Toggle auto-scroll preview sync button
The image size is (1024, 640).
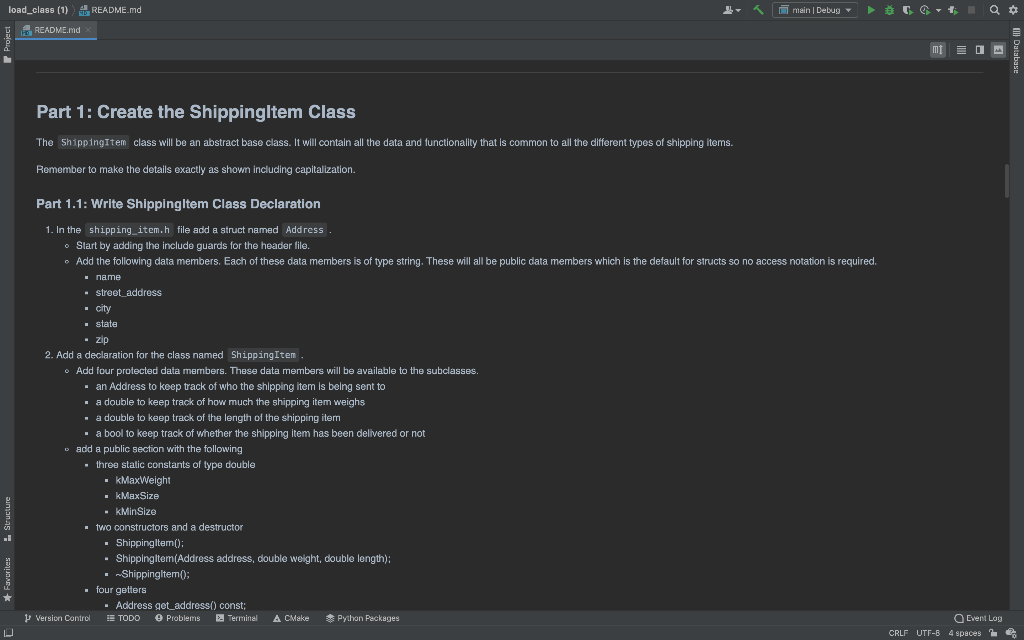[938, 50]
